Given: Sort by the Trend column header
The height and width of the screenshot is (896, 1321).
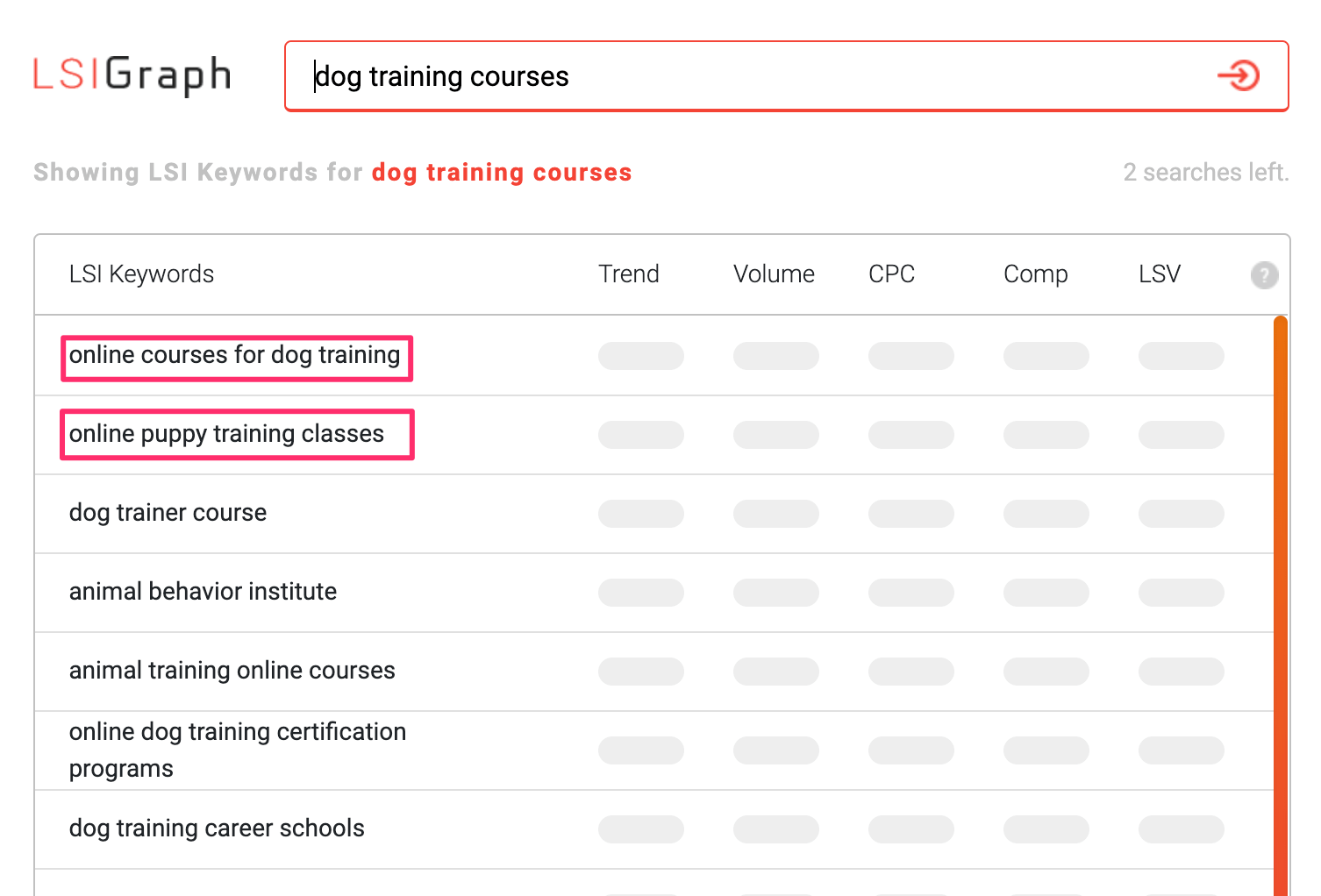Looking at the screenshot, I should pos(628,274).
